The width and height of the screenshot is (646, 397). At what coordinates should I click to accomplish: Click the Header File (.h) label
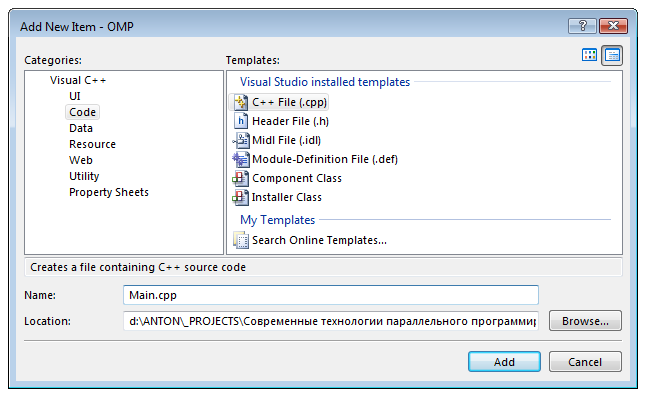click(x=290, y=121)
